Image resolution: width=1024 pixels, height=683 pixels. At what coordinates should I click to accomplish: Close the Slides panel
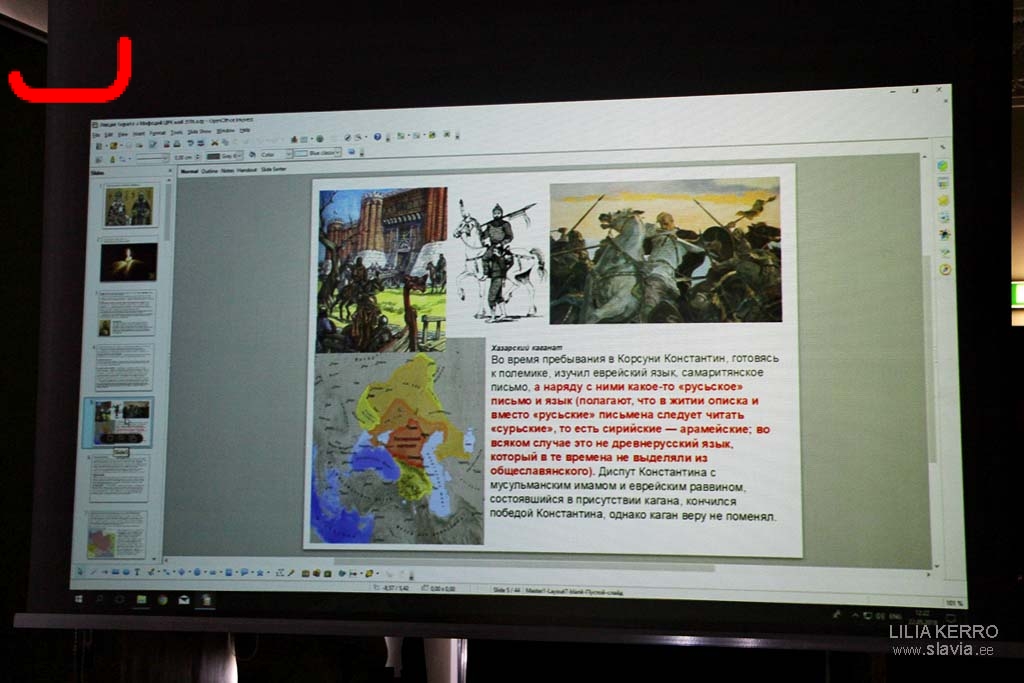click(x=170, y=170)
